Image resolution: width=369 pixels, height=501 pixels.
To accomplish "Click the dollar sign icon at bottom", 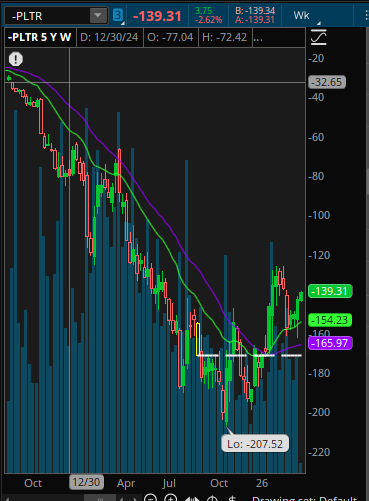I will point(232,498).
